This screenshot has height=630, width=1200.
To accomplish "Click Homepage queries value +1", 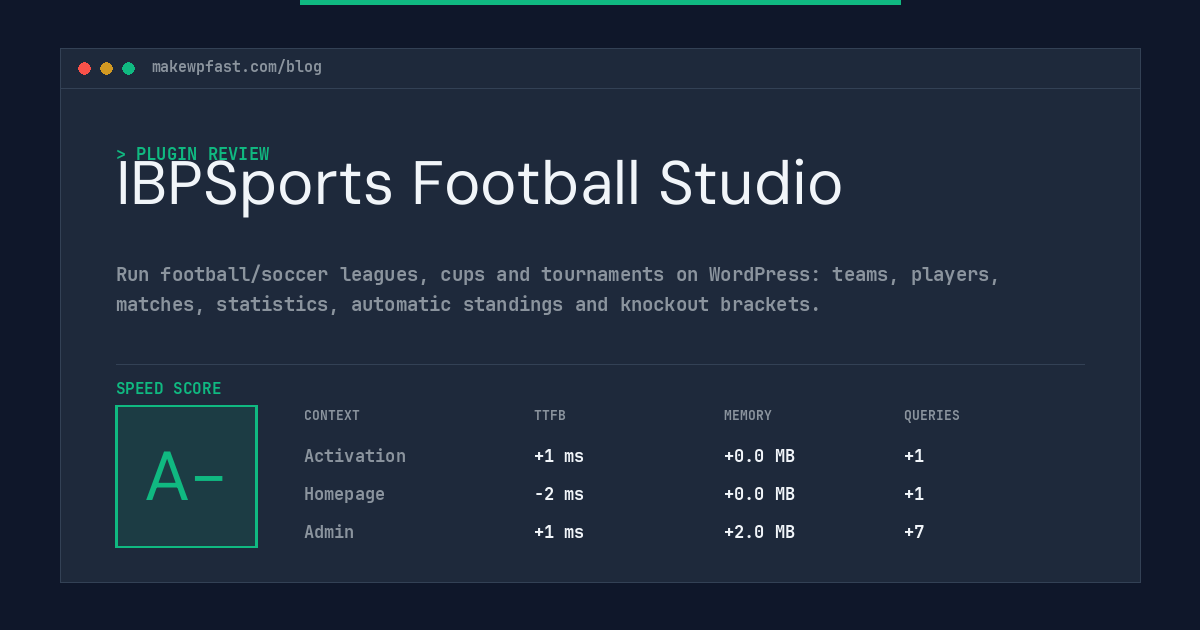I will 914,494.
